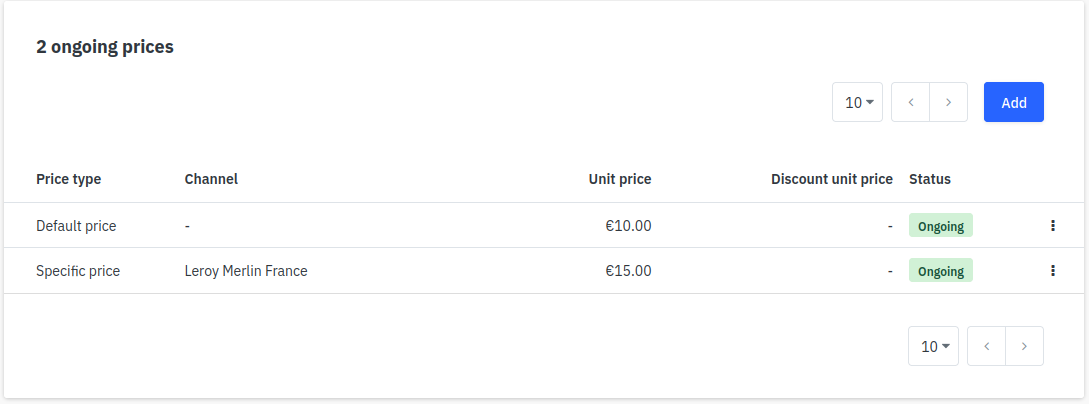Click the blue Add button
Viewport: 1089px width, 404px height.
1013,102
